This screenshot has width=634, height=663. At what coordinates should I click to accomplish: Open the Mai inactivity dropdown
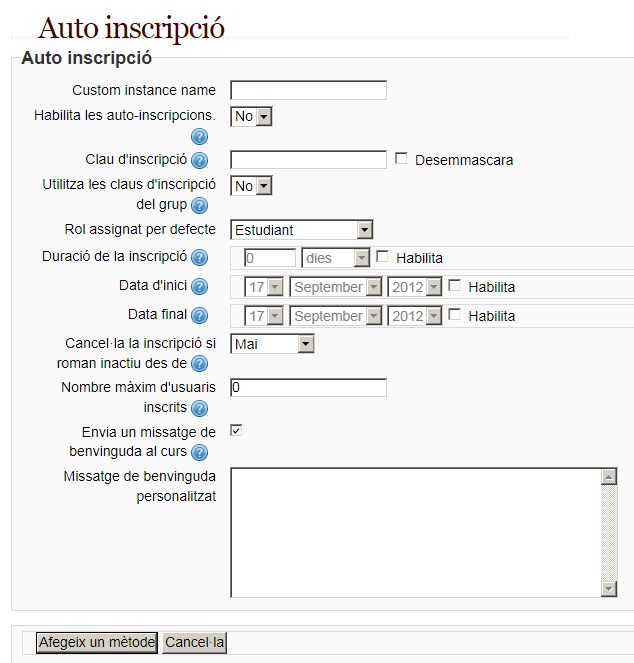272,344
